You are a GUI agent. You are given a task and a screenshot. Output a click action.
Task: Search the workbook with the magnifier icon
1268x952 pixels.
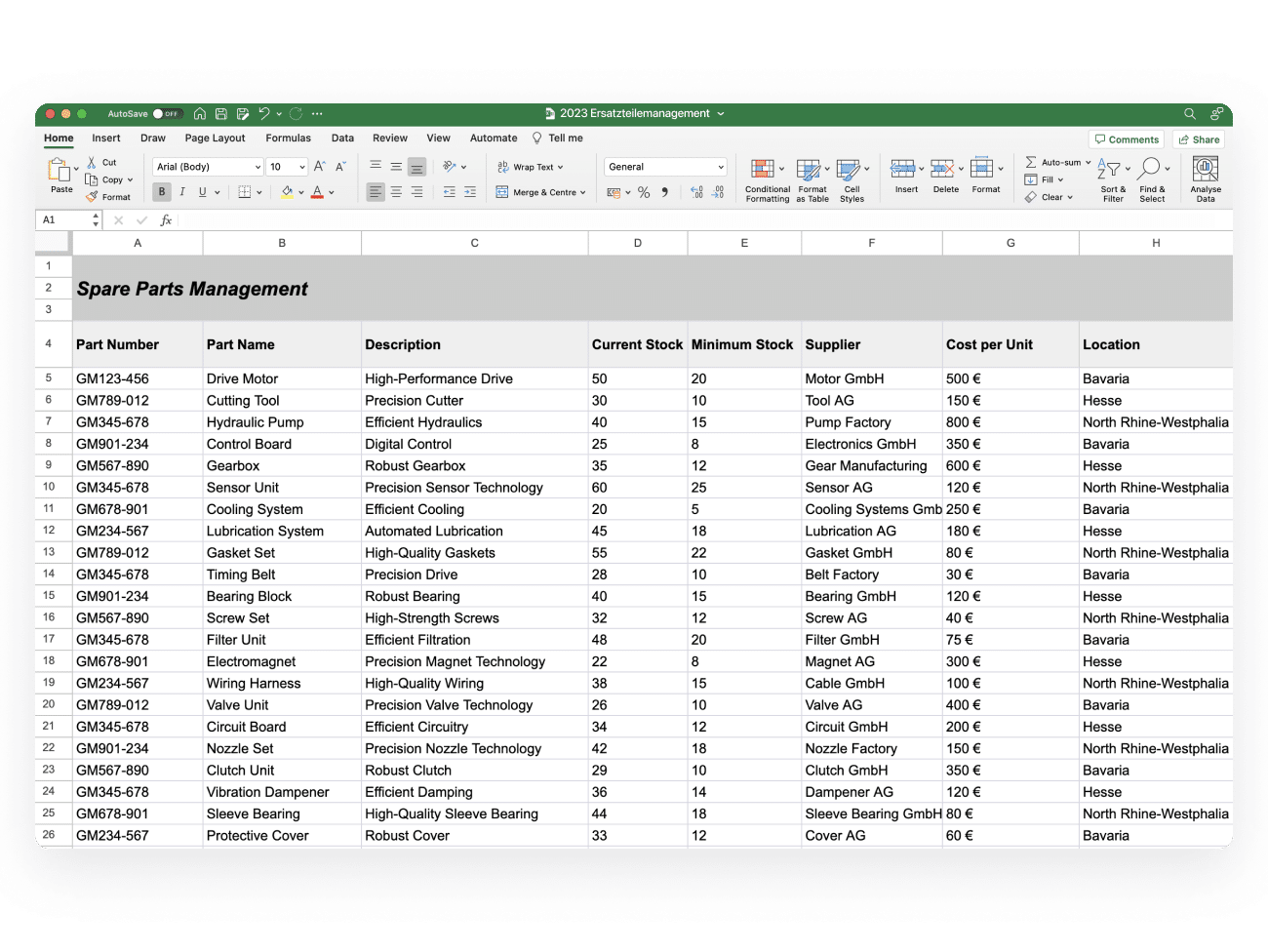[1190, 113]
